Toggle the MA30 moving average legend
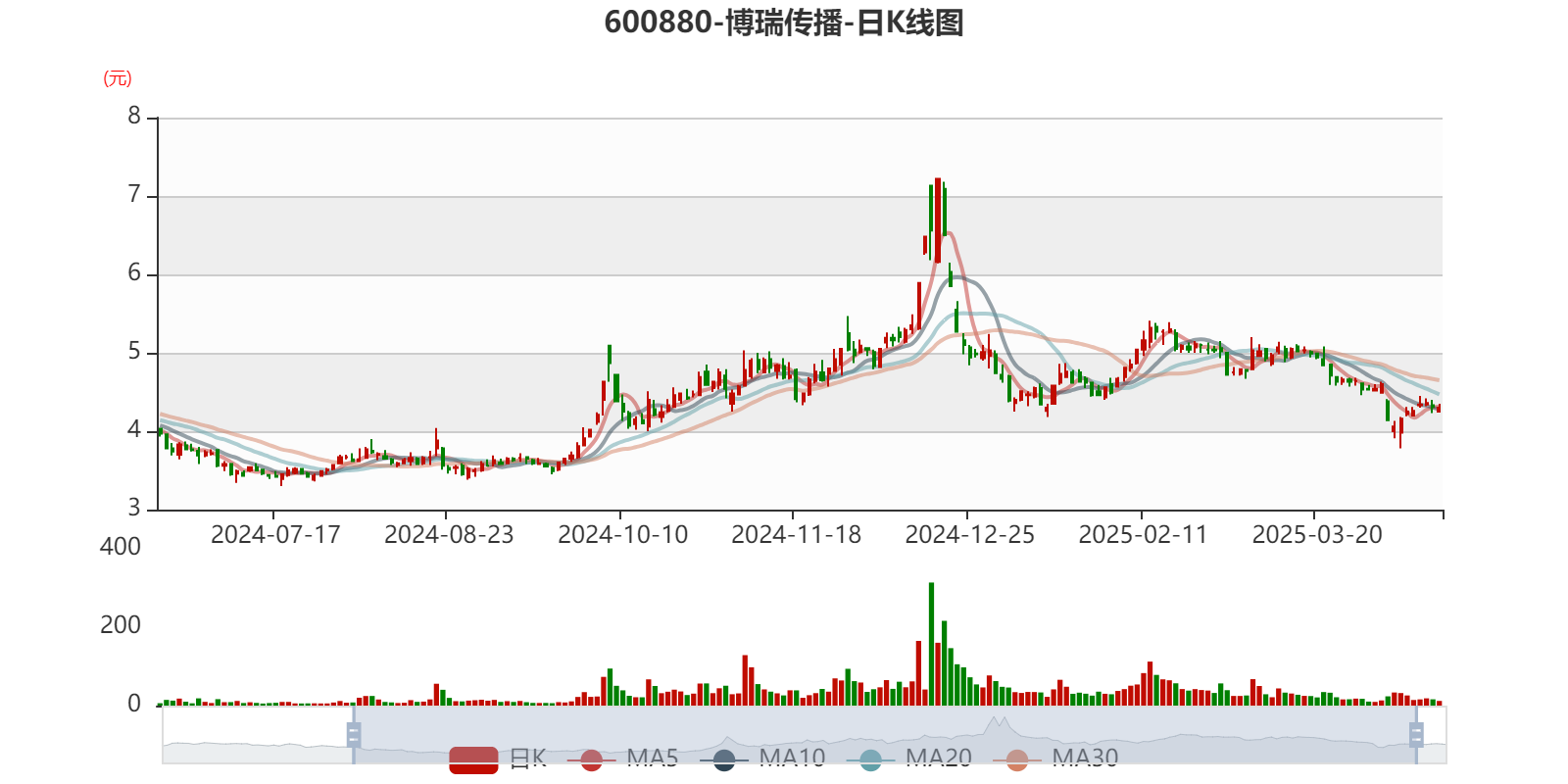Screen dimensions: 1568x784 tap(1055, 759)
